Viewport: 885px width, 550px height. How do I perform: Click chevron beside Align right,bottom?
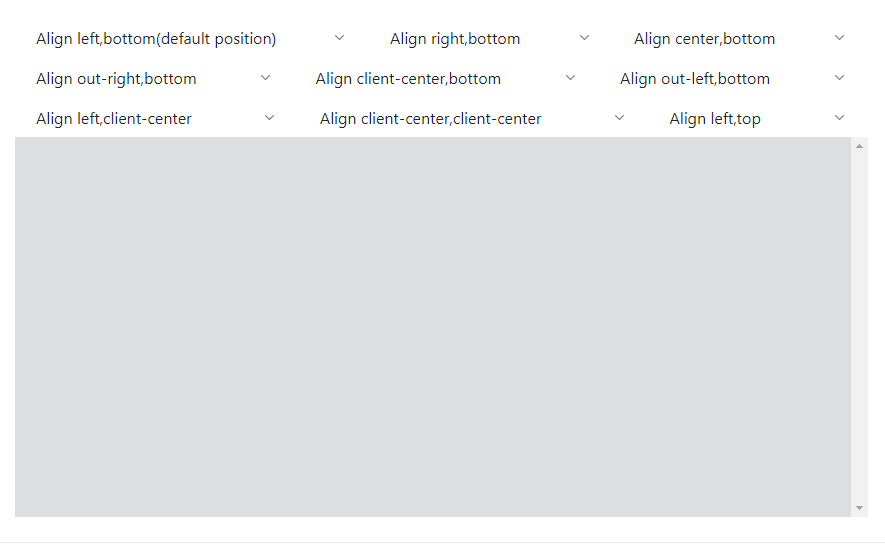click(584, 38)
